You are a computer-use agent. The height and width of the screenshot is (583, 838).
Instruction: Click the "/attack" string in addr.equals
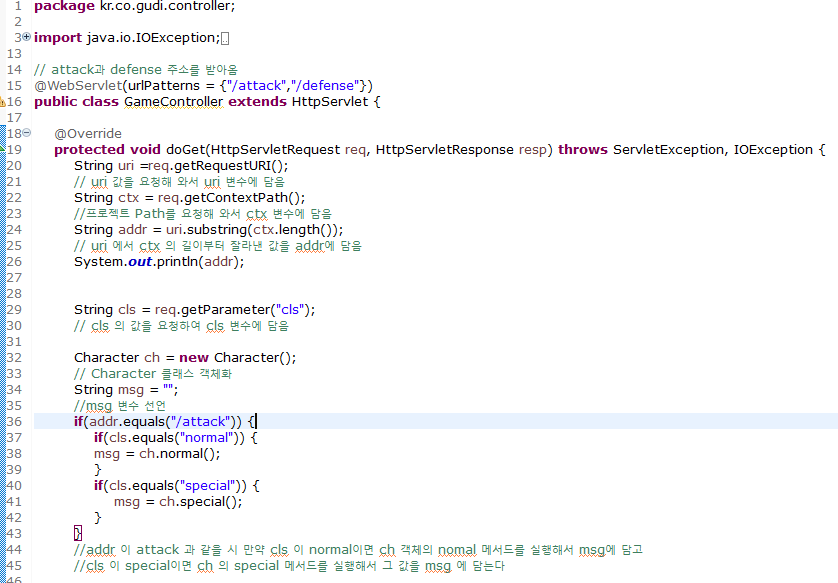200,422
